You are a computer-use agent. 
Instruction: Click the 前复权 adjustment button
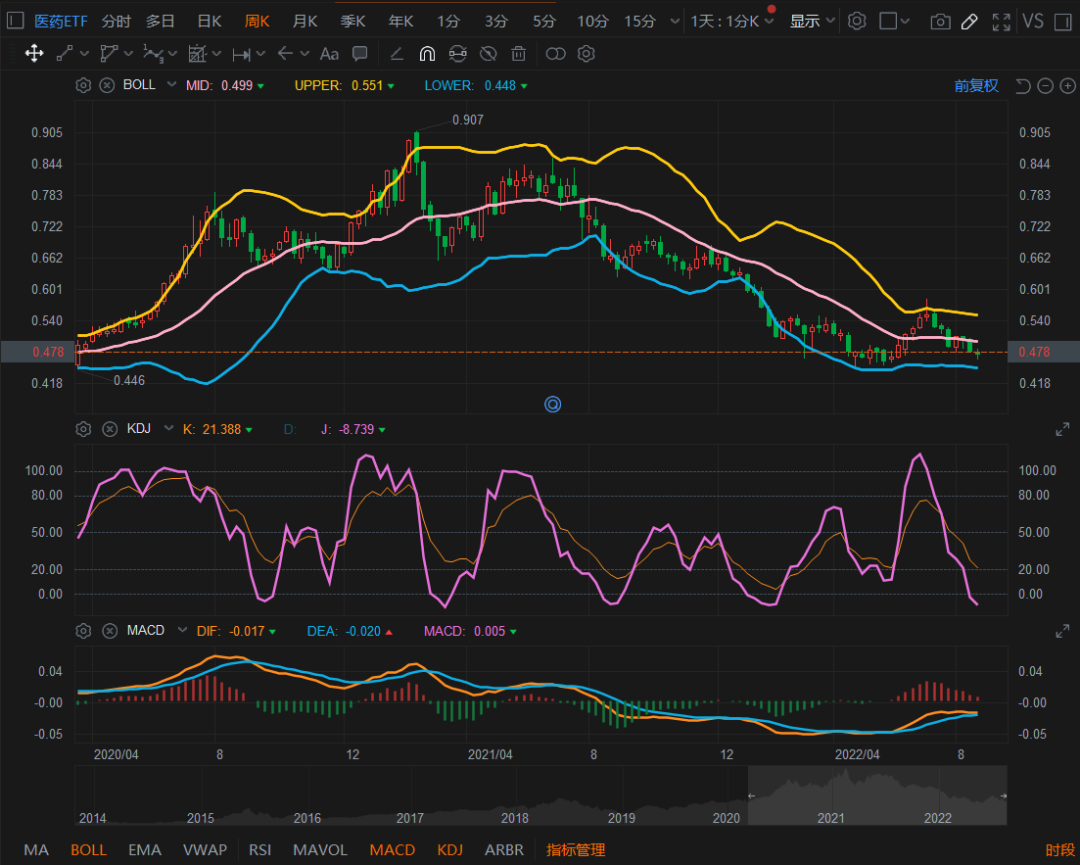(x=976, y=86)
